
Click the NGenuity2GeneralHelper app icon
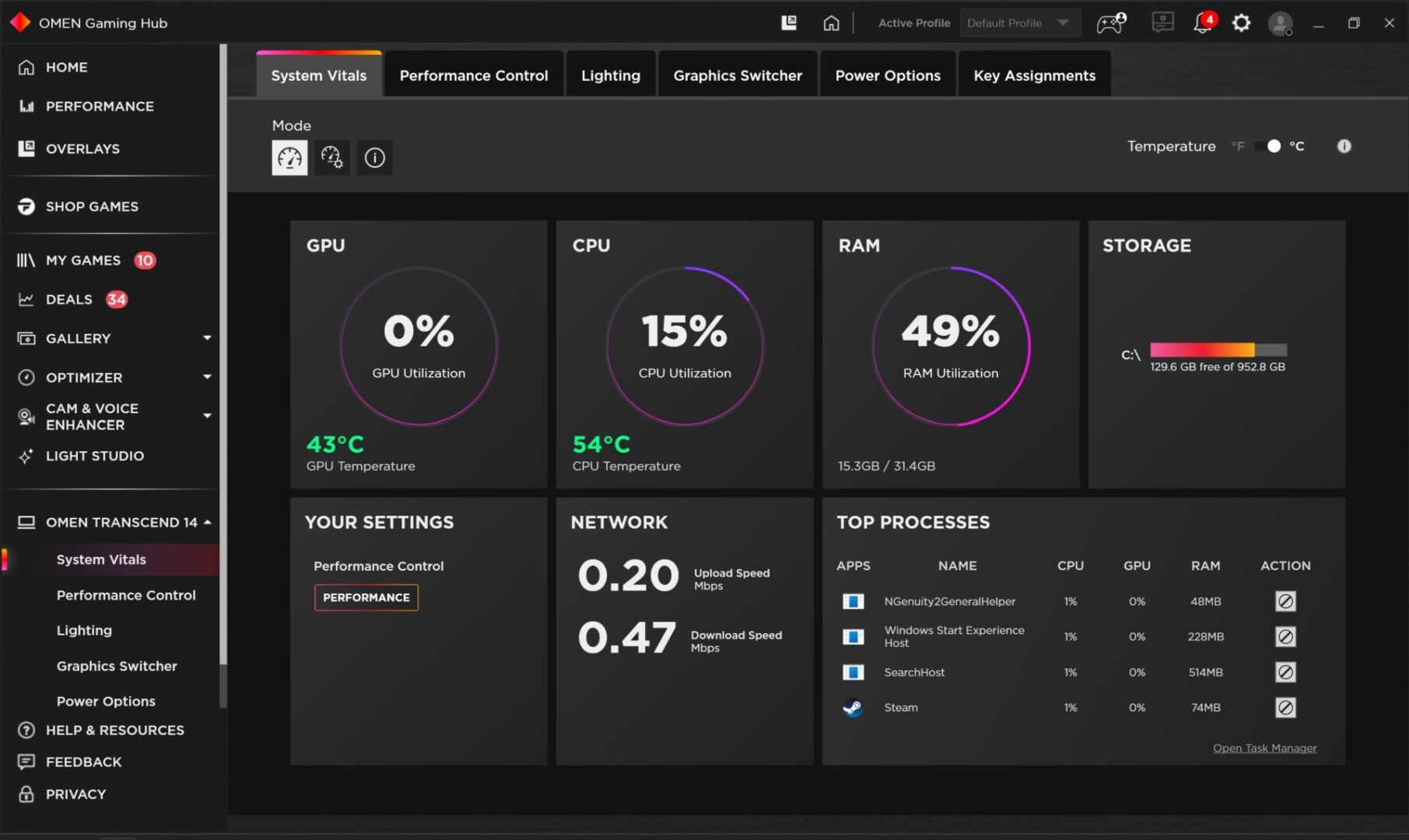(853, 601)
